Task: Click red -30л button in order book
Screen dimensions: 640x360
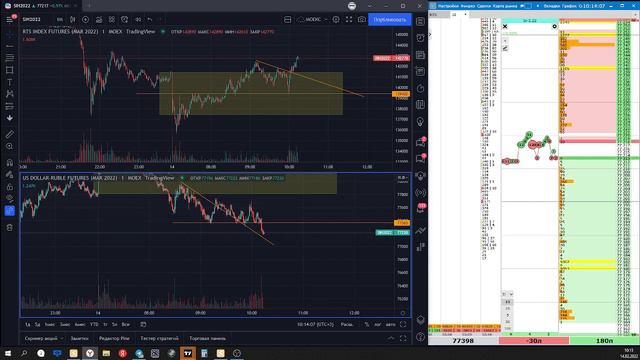Action: (x=534, y=341)
